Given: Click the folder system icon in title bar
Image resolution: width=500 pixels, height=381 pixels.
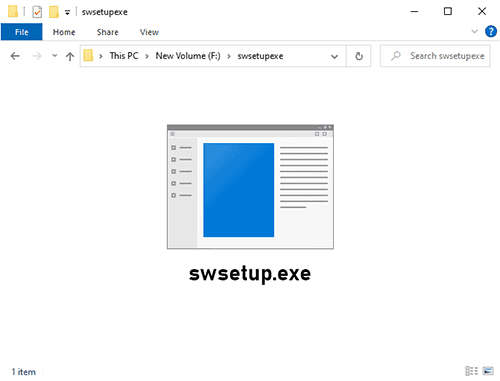Looking at the screenshot, I should pos(13,11).
